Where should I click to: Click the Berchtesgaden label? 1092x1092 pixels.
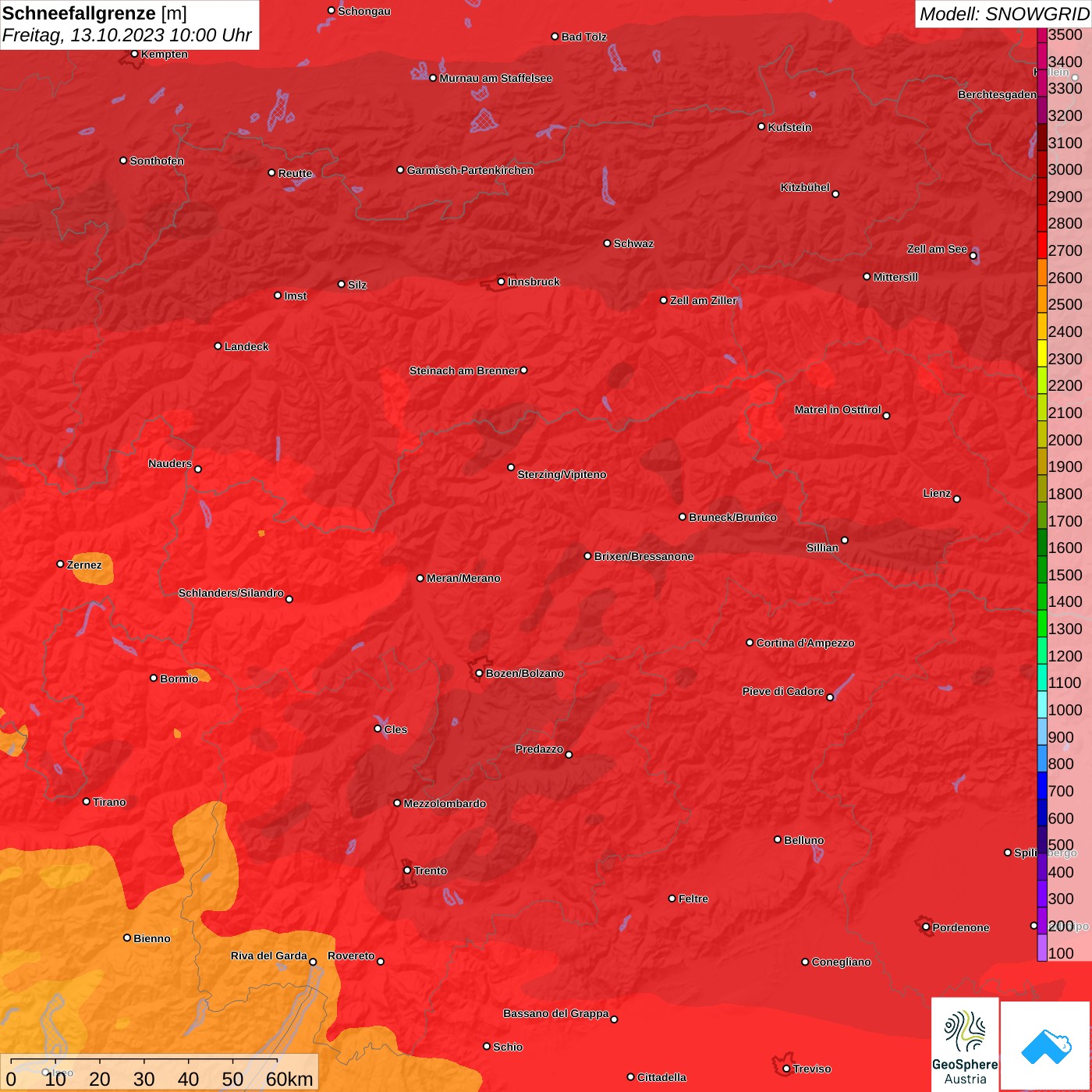point(997,94)
